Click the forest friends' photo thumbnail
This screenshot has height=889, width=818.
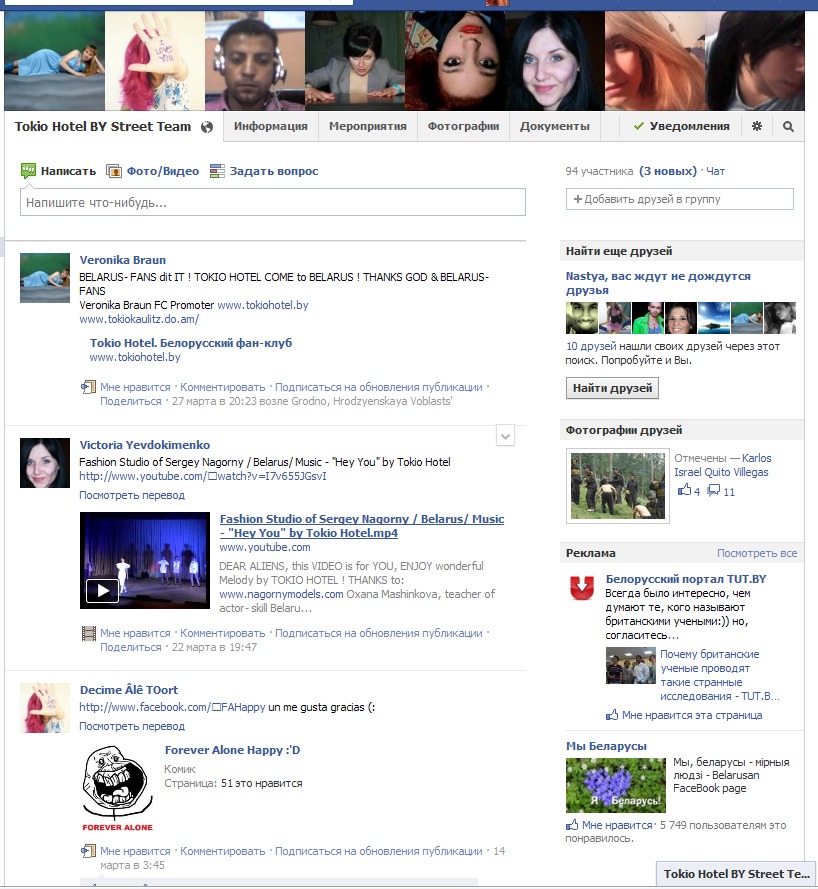(x=618, y=486)
